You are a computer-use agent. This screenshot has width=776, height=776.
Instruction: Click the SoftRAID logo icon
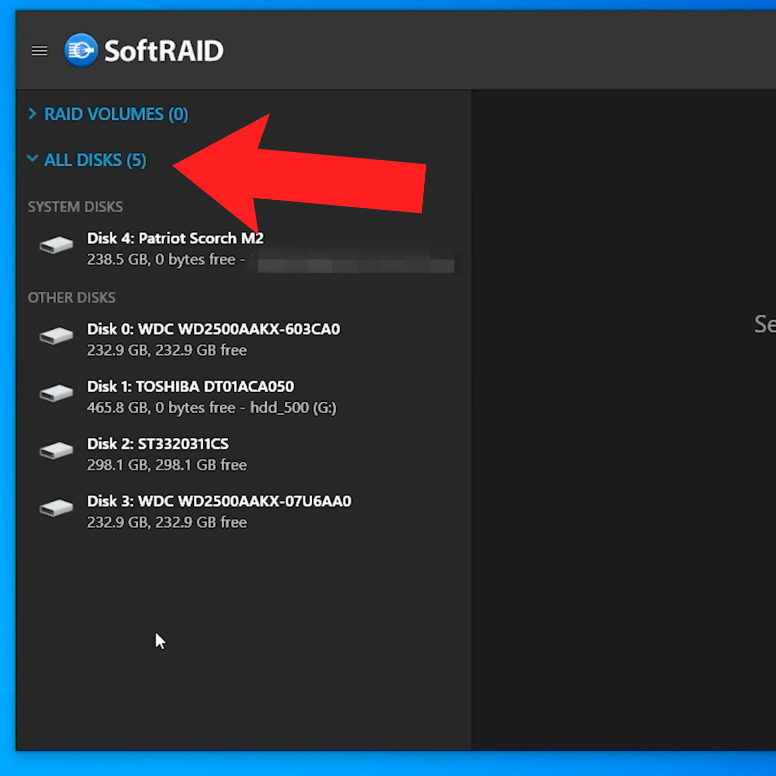click(81, 50)
